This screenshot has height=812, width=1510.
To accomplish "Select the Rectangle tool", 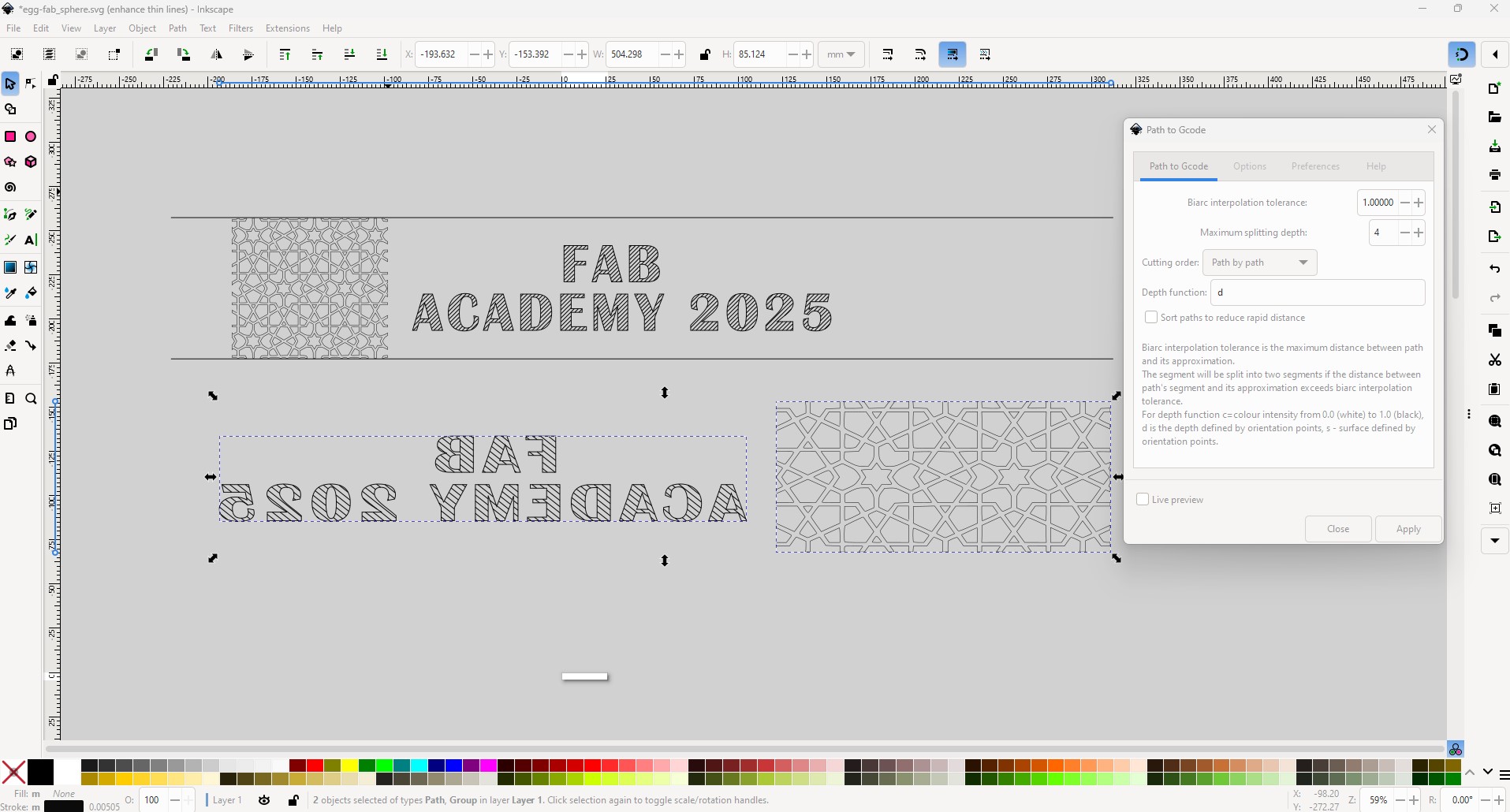I will coord(10,136).
